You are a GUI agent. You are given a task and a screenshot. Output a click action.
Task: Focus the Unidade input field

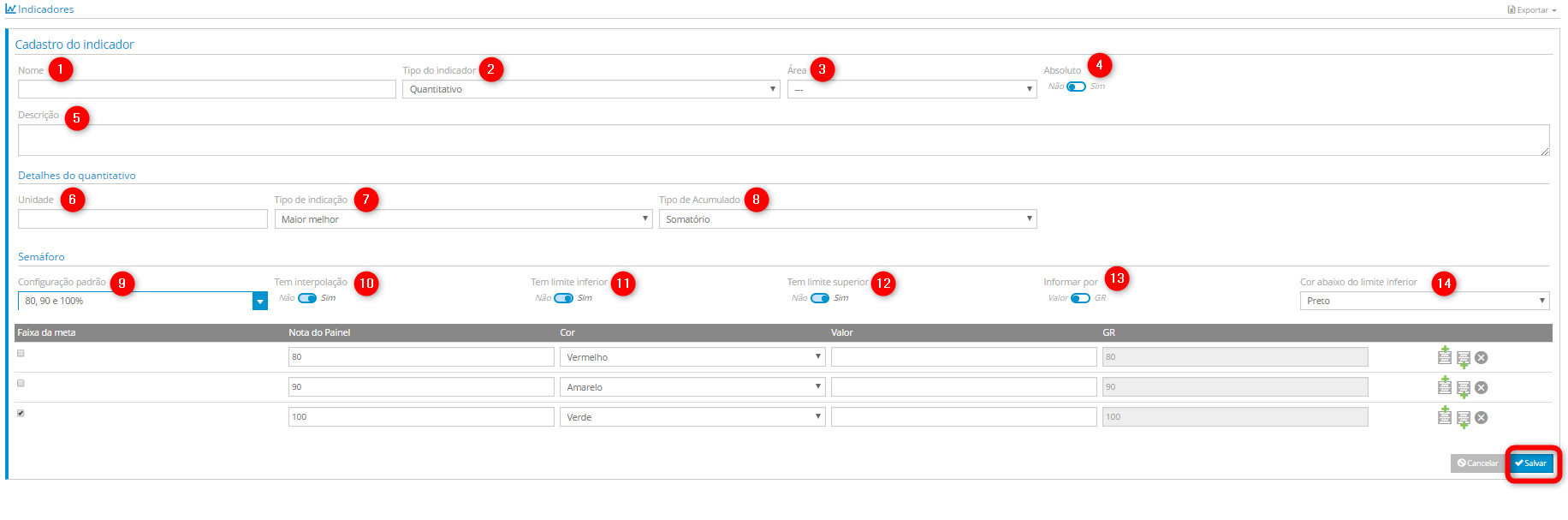click(143, 219)
